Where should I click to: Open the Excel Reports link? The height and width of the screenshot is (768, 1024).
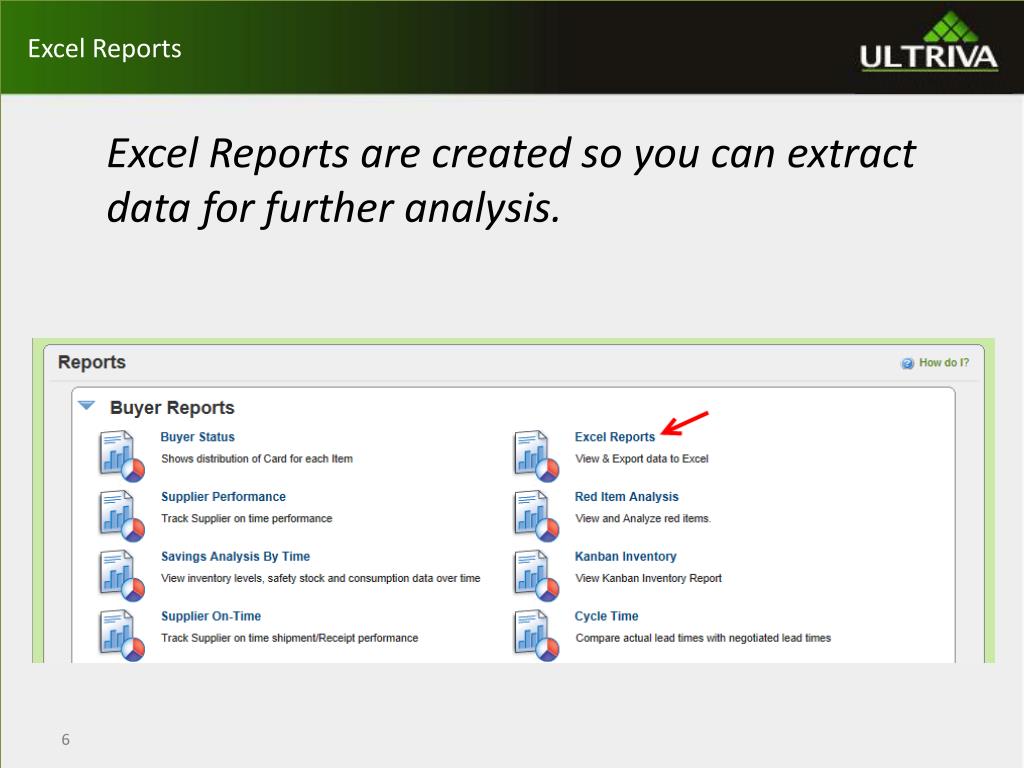[615, 437]
